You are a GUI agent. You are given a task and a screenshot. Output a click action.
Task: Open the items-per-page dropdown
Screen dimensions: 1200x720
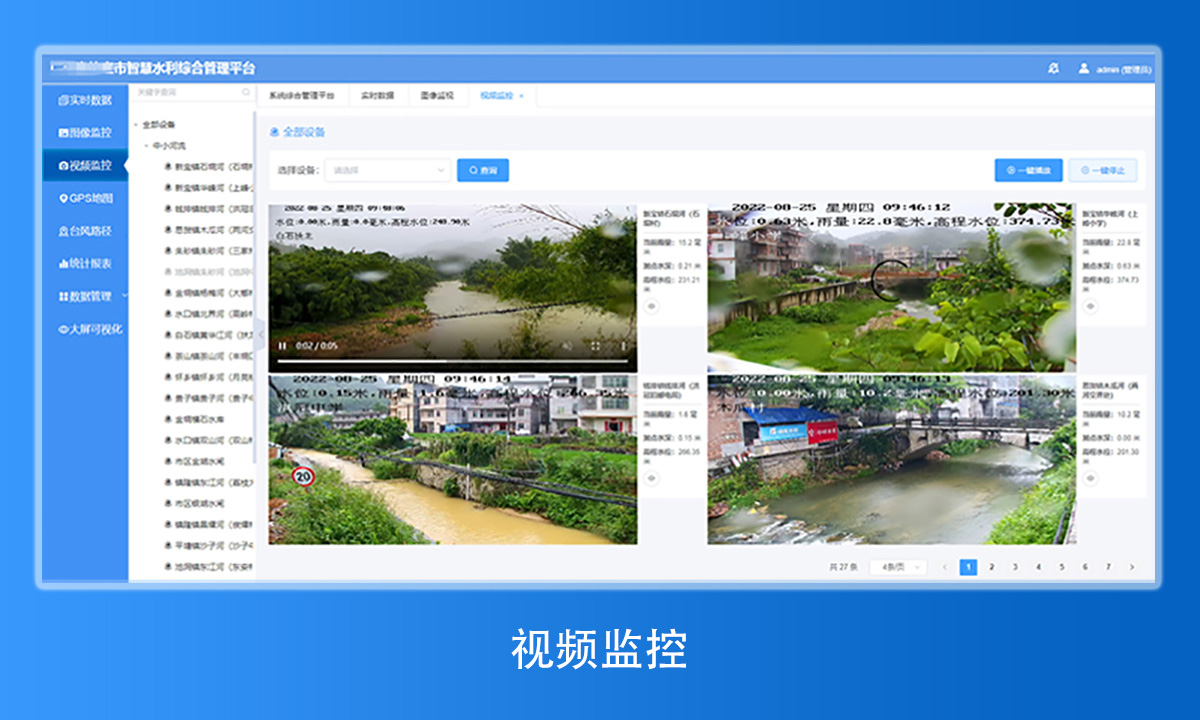tap(898, 567)
